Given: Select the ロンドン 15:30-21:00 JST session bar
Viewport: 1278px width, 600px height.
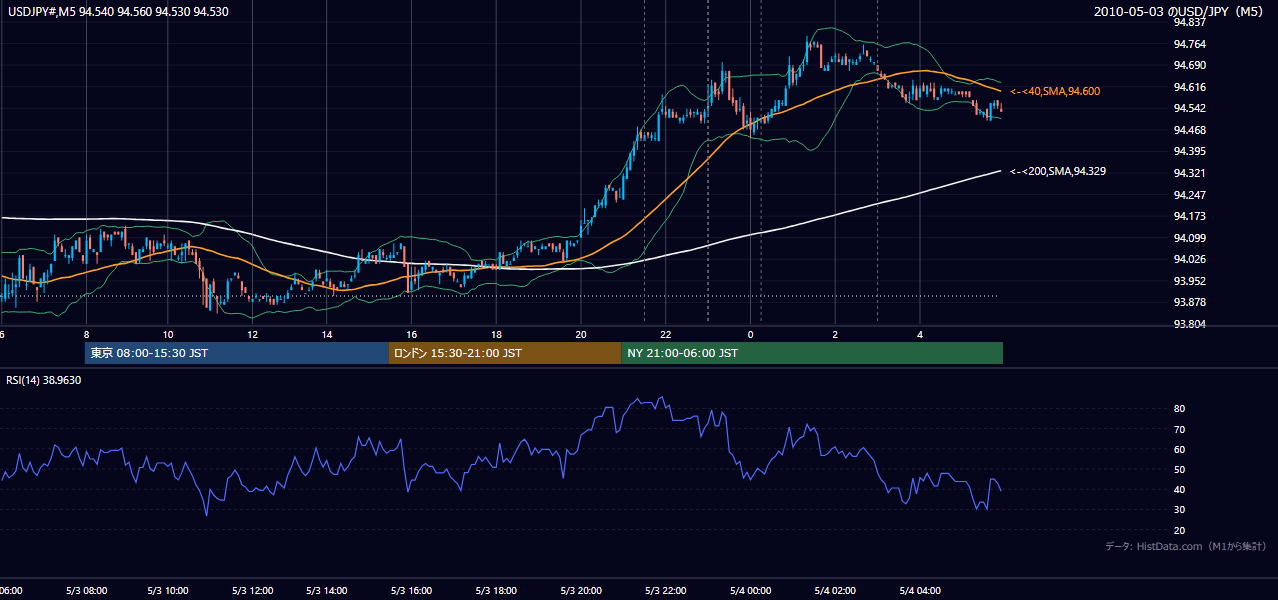Looking at the screenshot, I should 504,353.
